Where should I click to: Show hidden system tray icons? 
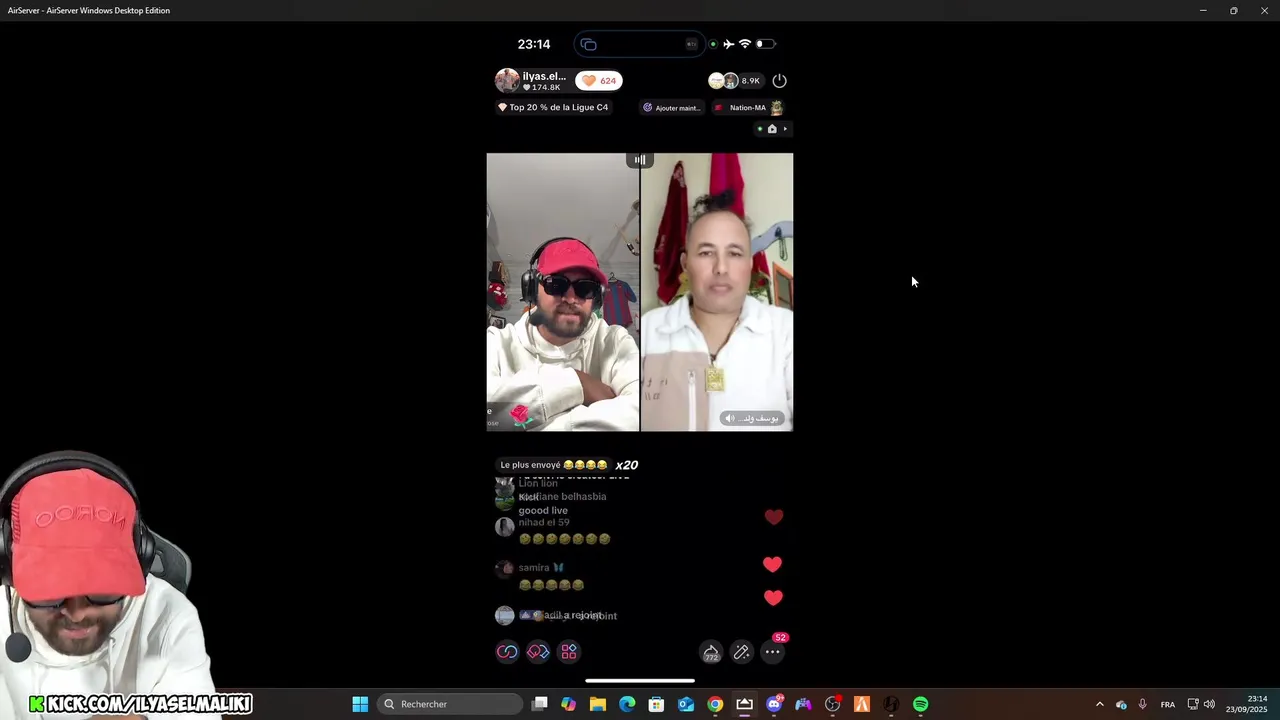pos(1100,704)
